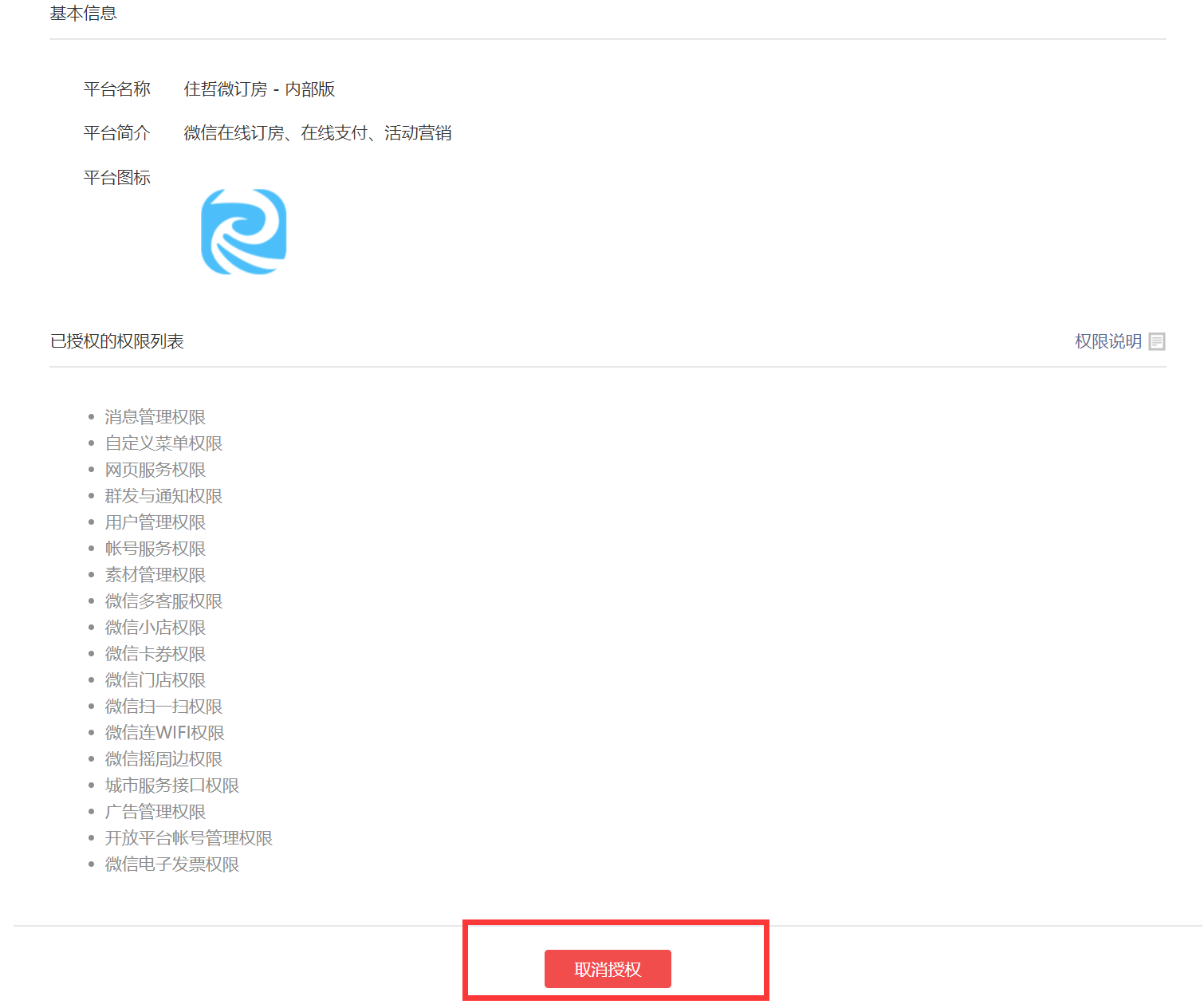Select the 微信多客服权限 list item
The image size is (1204, 1008).
(x=163, y=601)
